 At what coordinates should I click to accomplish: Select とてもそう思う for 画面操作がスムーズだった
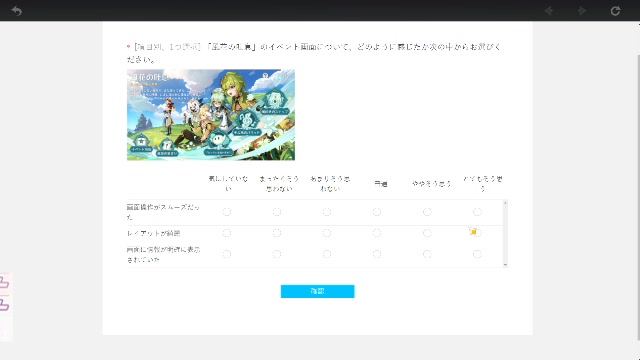[477, 212]
